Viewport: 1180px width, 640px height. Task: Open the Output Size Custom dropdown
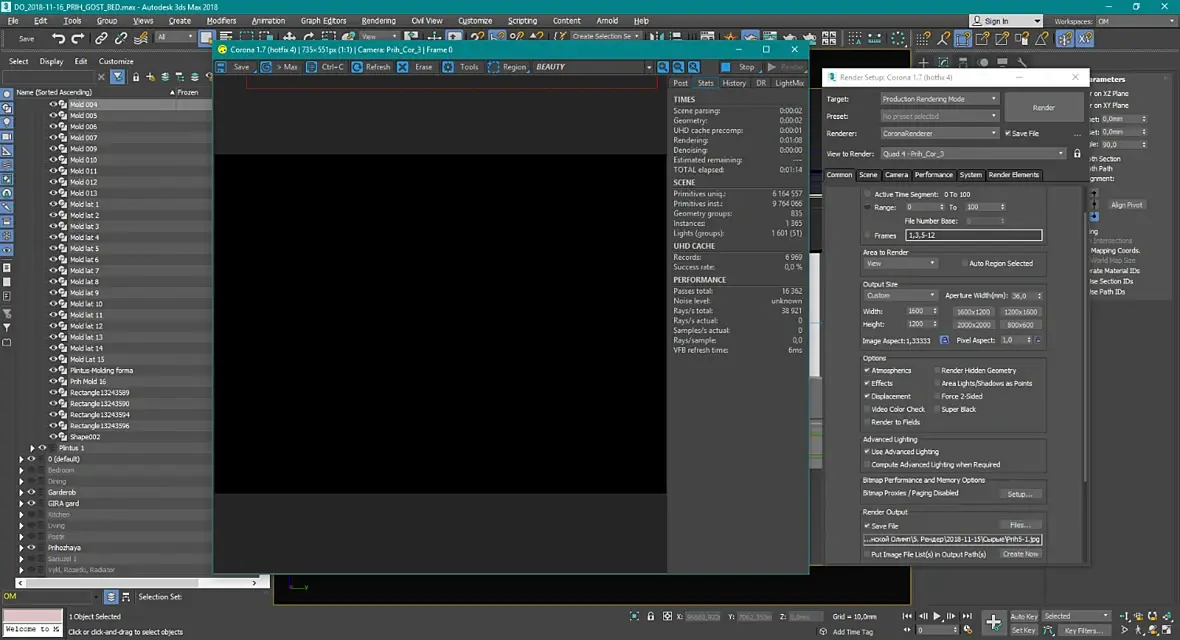901,296
